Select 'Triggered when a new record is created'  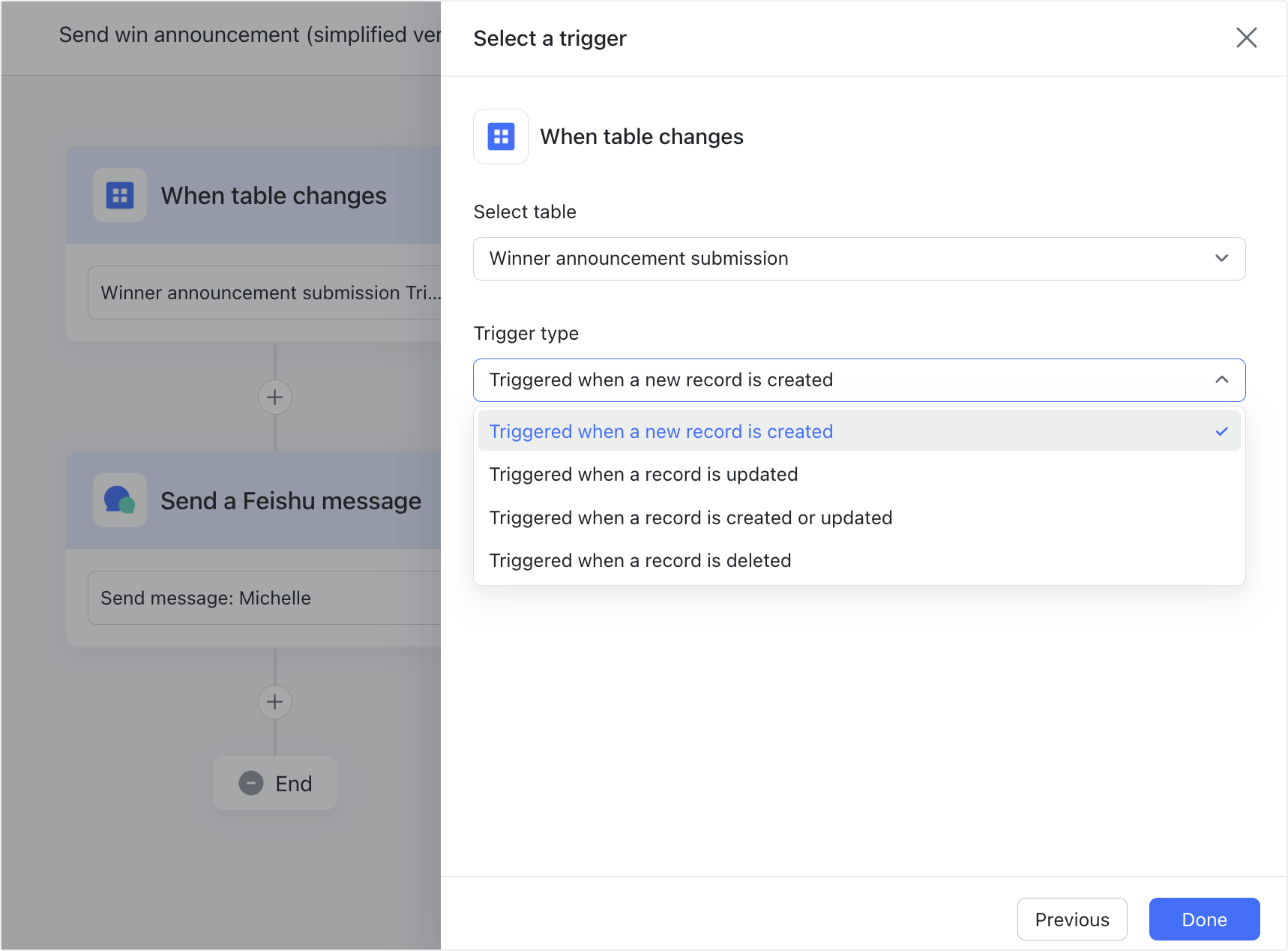point(660,431)
